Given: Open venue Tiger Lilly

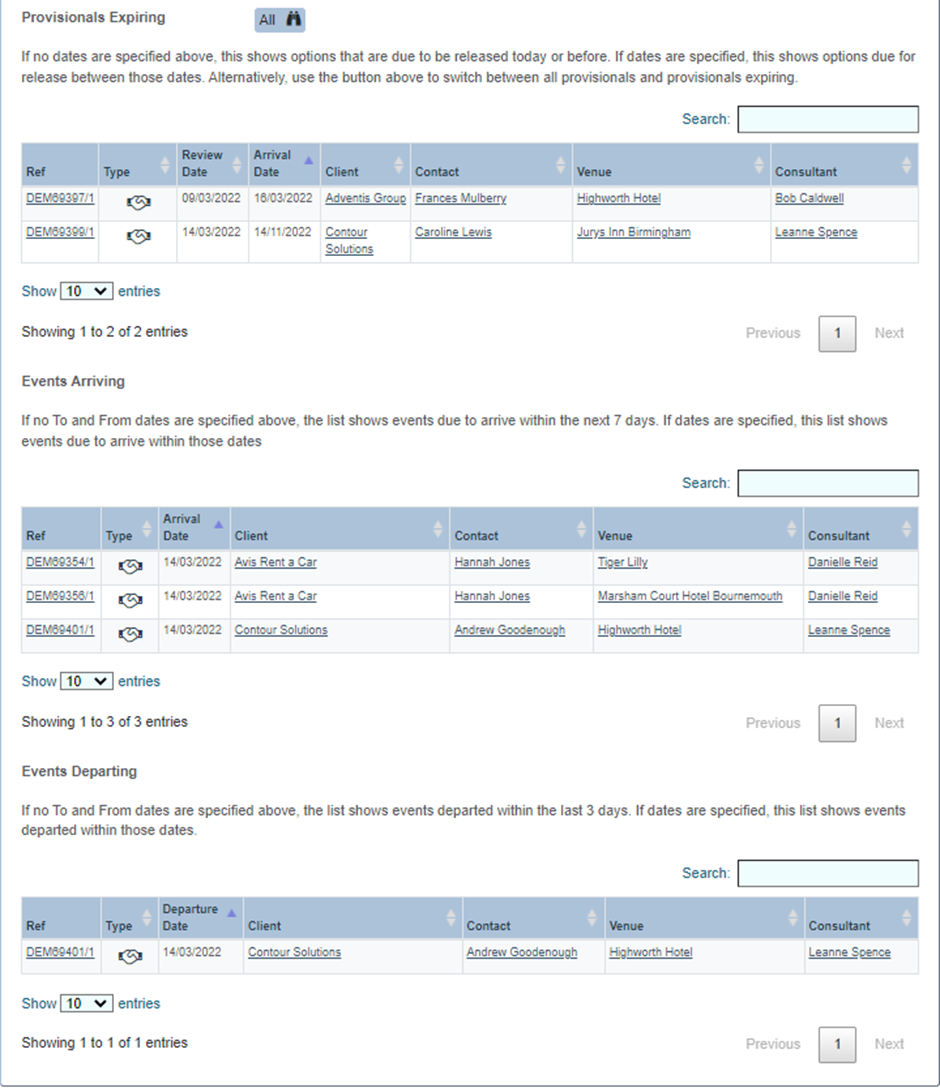Looking at the screenshot, I should click(622, 562).
